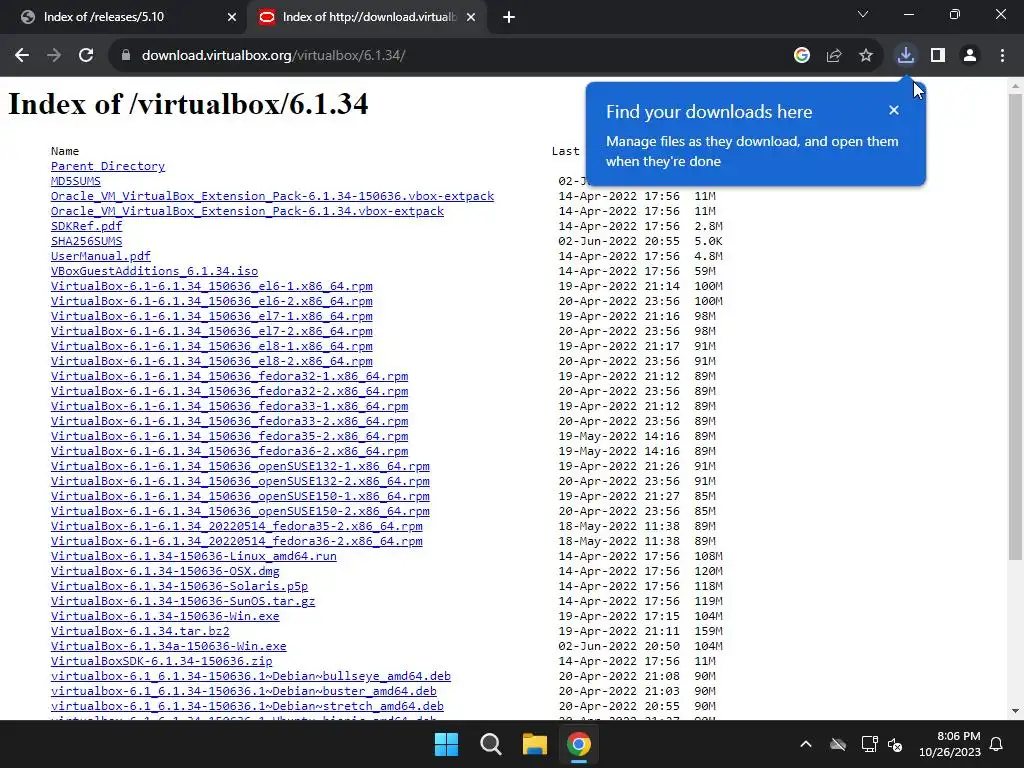
Task: Open the notifications bell
Action: 997,744
